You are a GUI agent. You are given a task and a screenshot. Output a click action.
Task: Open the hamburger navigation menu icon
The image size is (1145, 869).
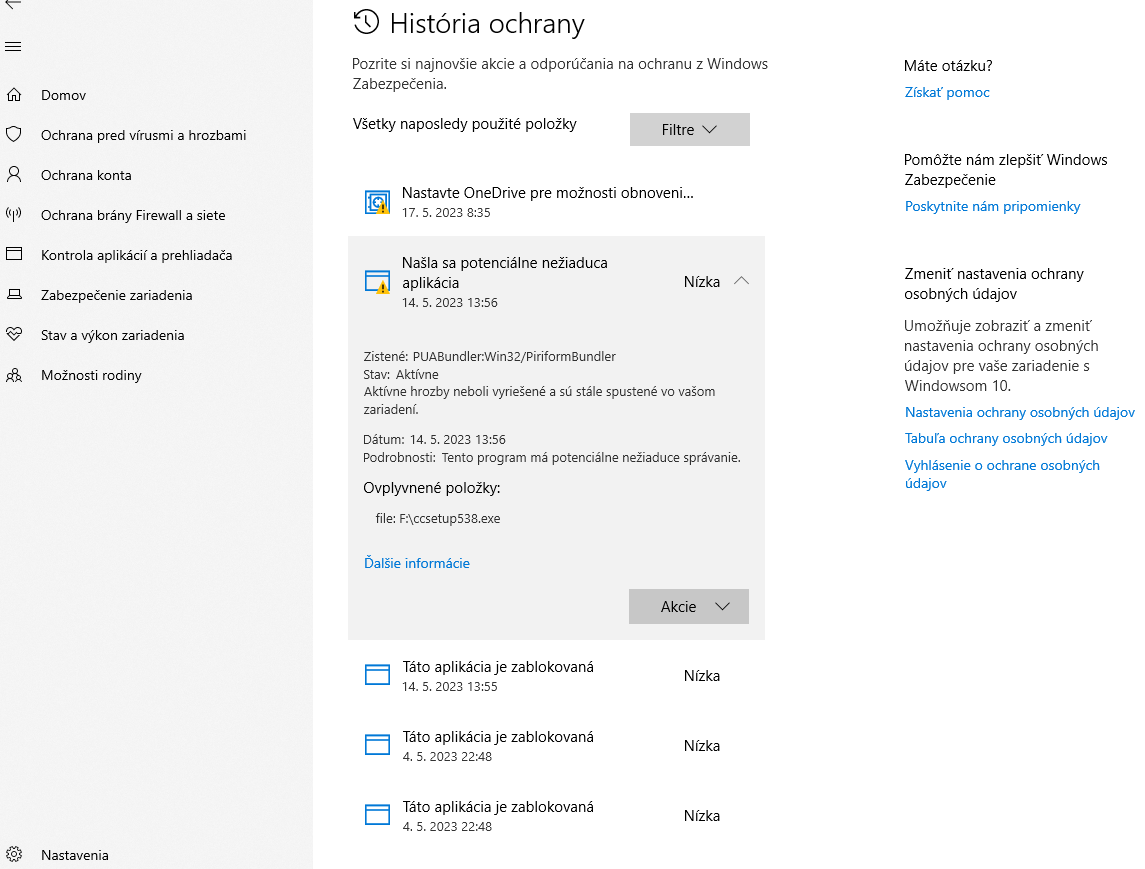[14, 47]
